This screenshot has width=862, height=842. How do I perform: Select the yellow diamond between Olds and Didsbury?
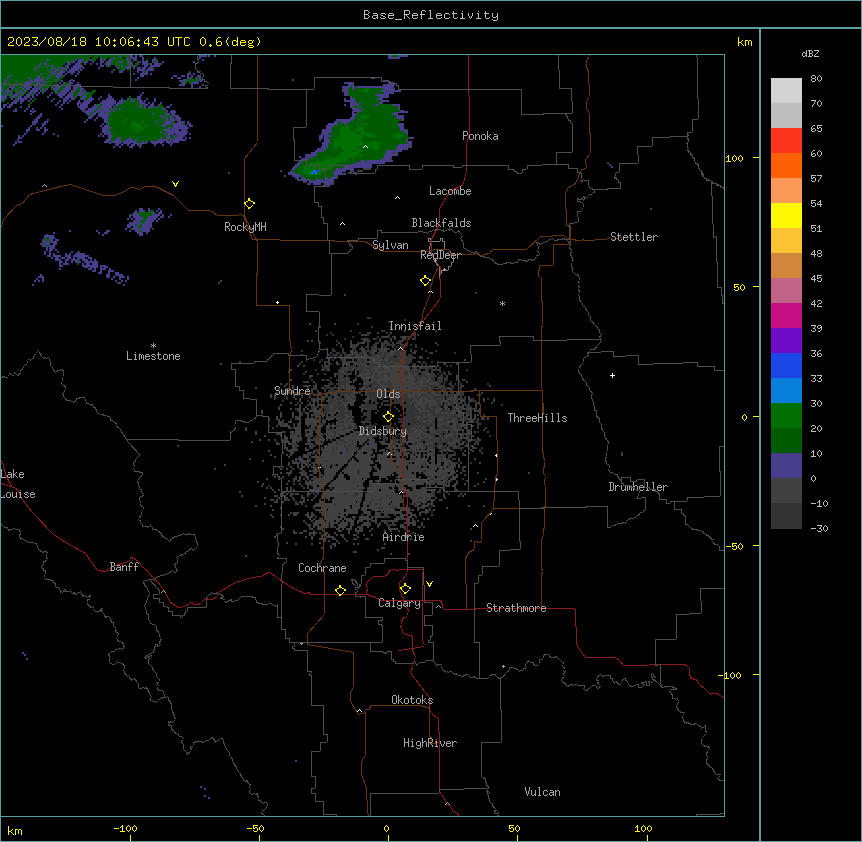388,417
